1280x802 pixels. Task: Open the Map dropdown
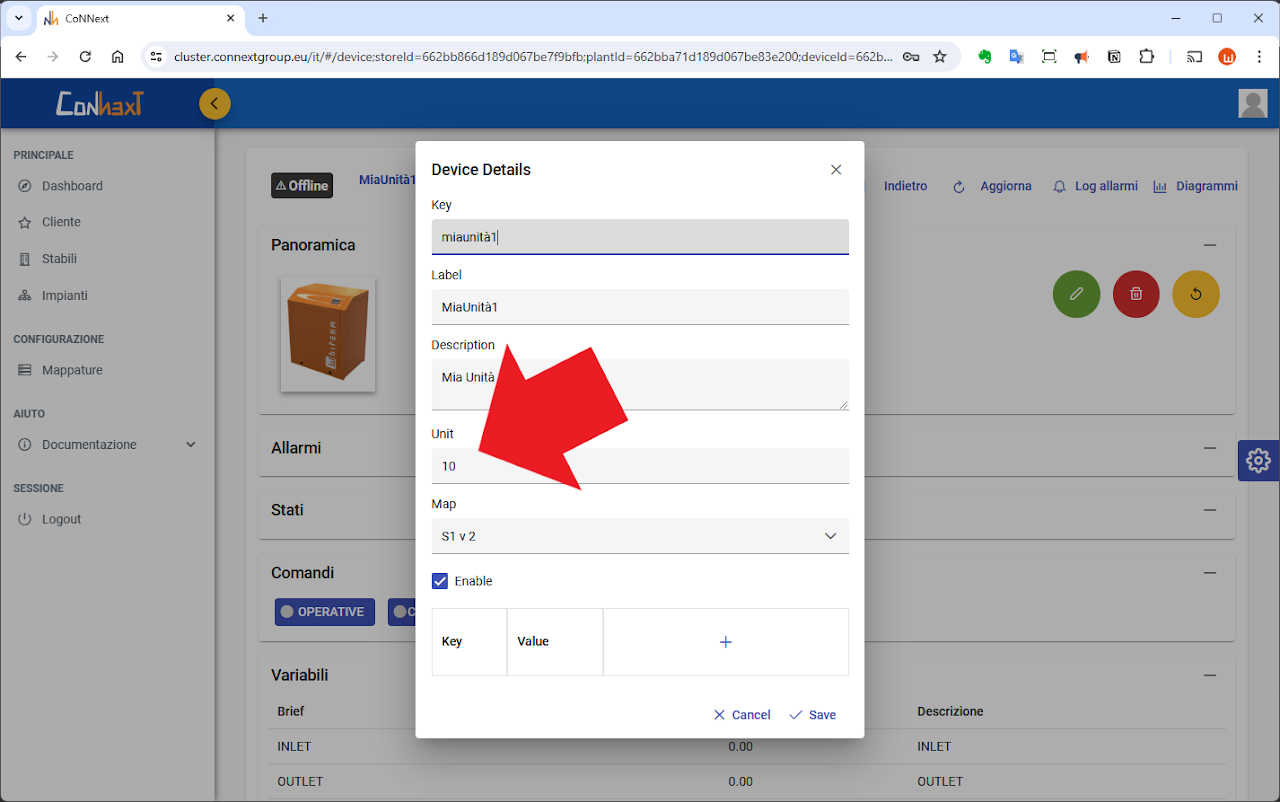coord(640,536)
